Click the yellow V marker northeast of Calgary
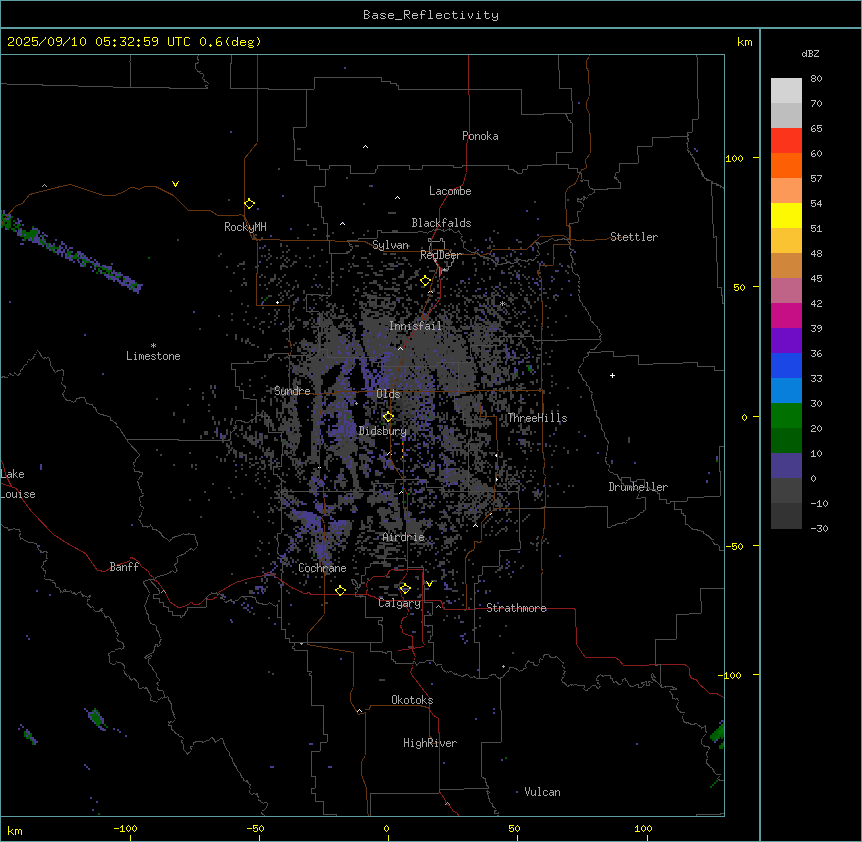This screenshot has width=862, height=842. coord(429,584)
